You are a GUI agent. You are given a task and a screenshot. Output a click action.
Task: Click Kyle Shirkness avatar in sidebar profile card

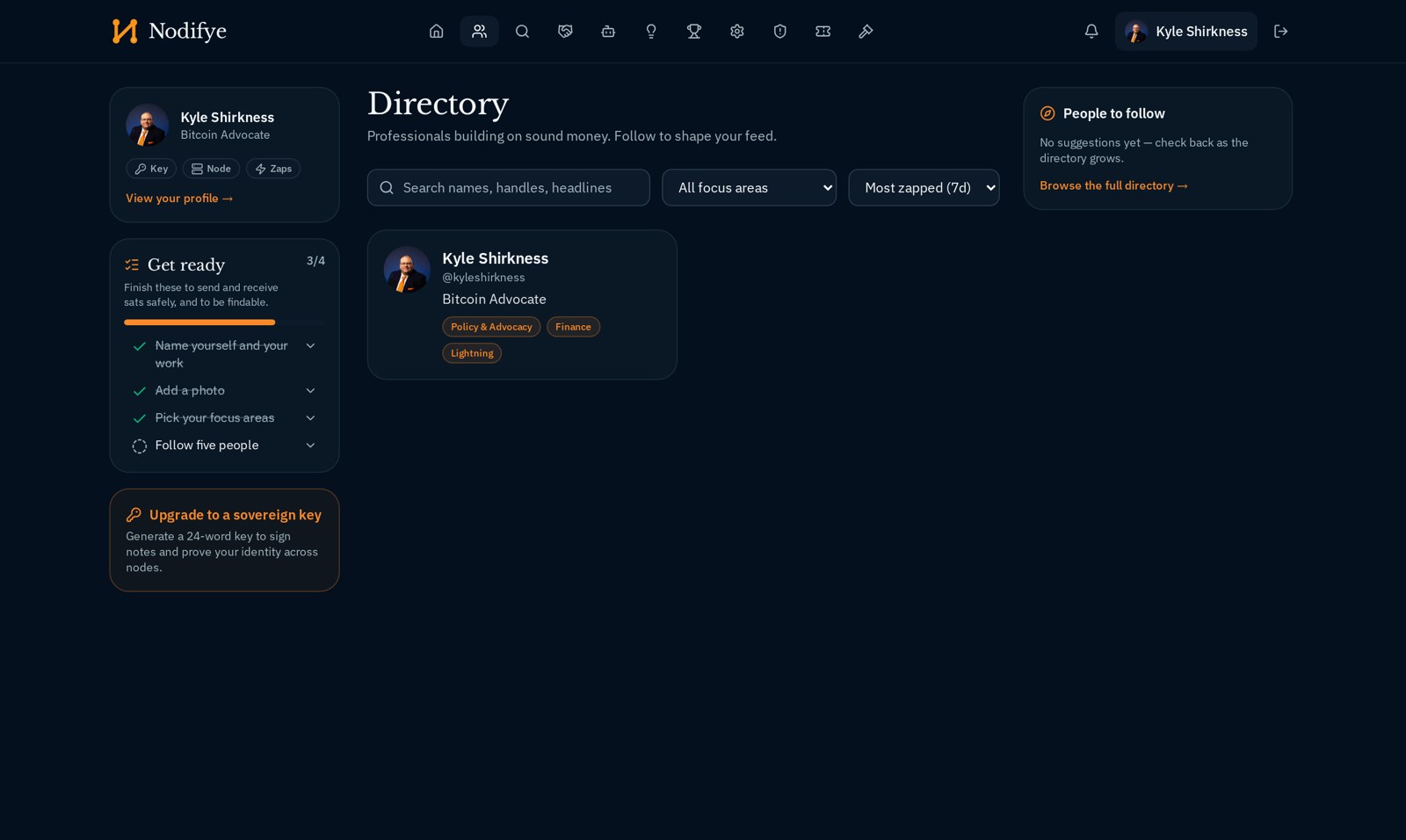click(x=148, y=125)
